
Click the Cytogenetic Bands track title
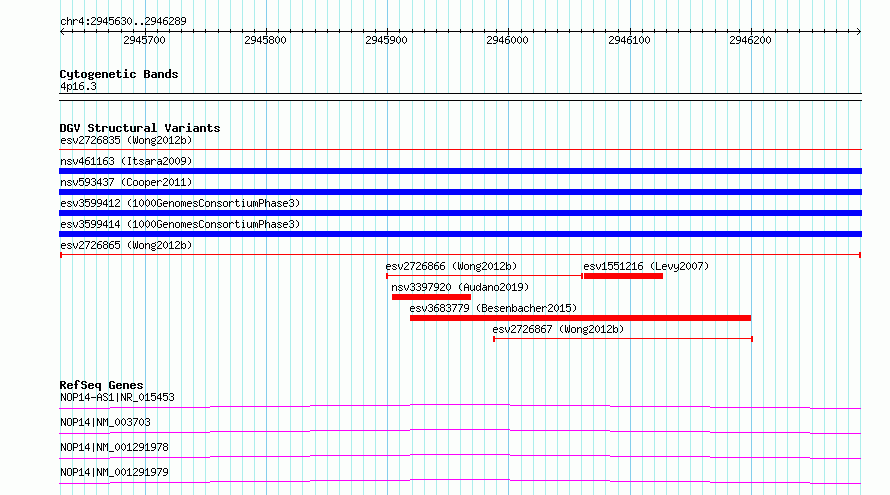coord(119,74)
